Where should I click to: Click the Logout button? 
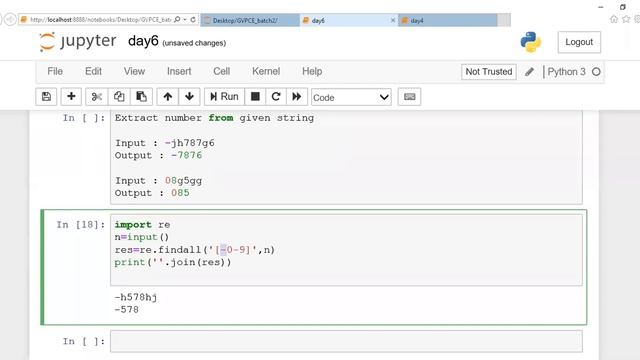pyautogui.click(x=579, y=42)
